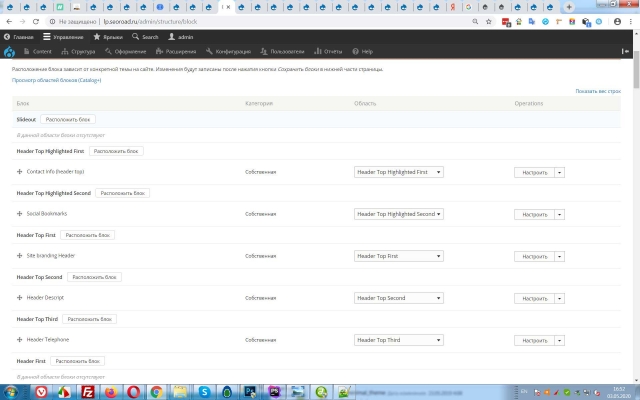Expand the Header Top Highlighted Second region select

(x=399, y=214)
